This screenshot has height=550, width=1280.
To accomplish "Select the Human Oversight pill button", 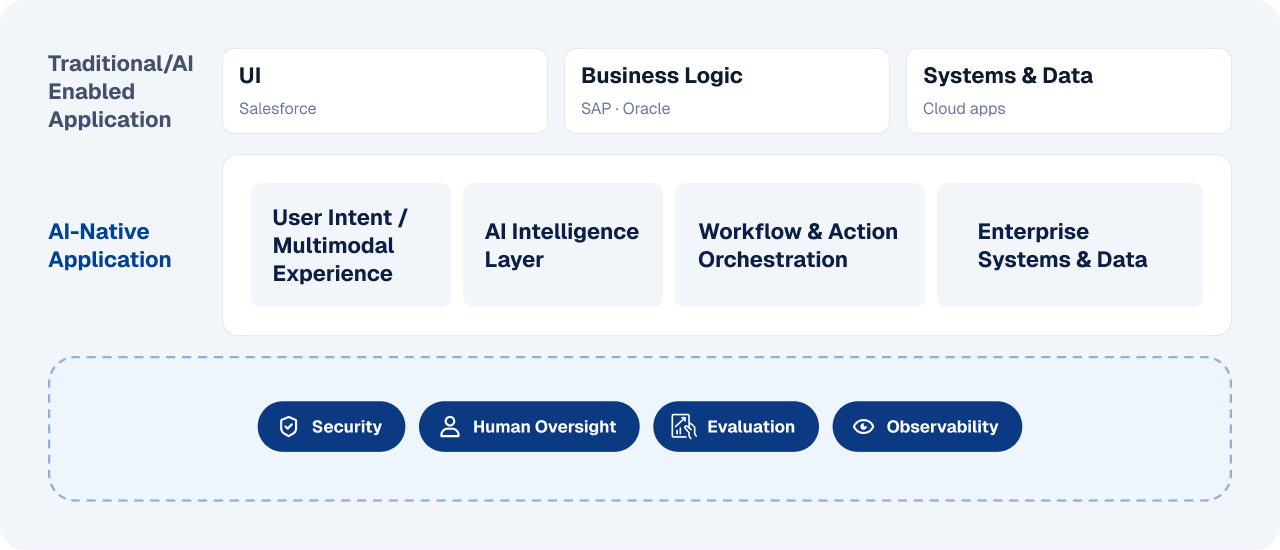I will [529, 427].
